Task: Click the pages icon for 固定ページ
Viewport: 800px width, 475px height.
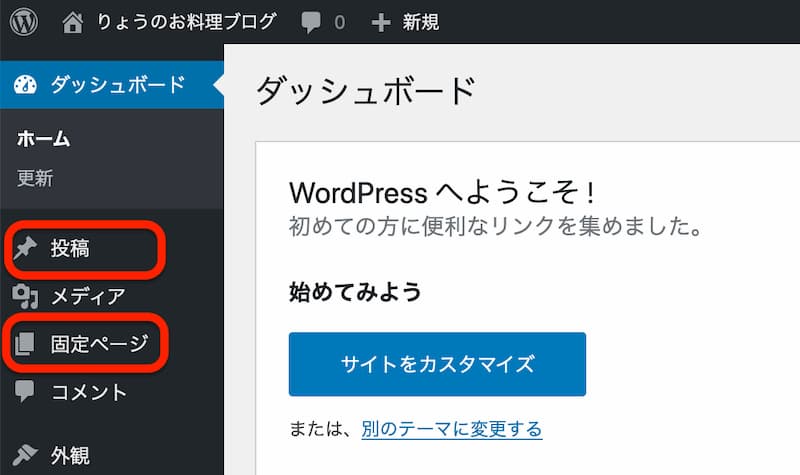Action: click(24, 344)
